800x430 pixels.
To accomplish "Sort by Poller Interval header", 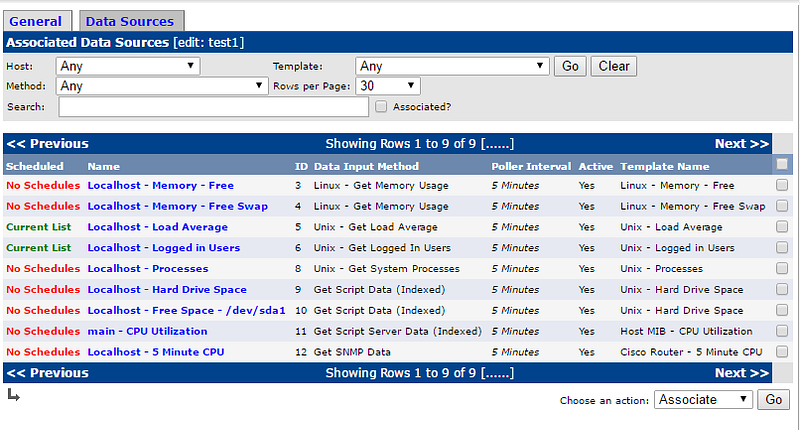I will 531,166.
